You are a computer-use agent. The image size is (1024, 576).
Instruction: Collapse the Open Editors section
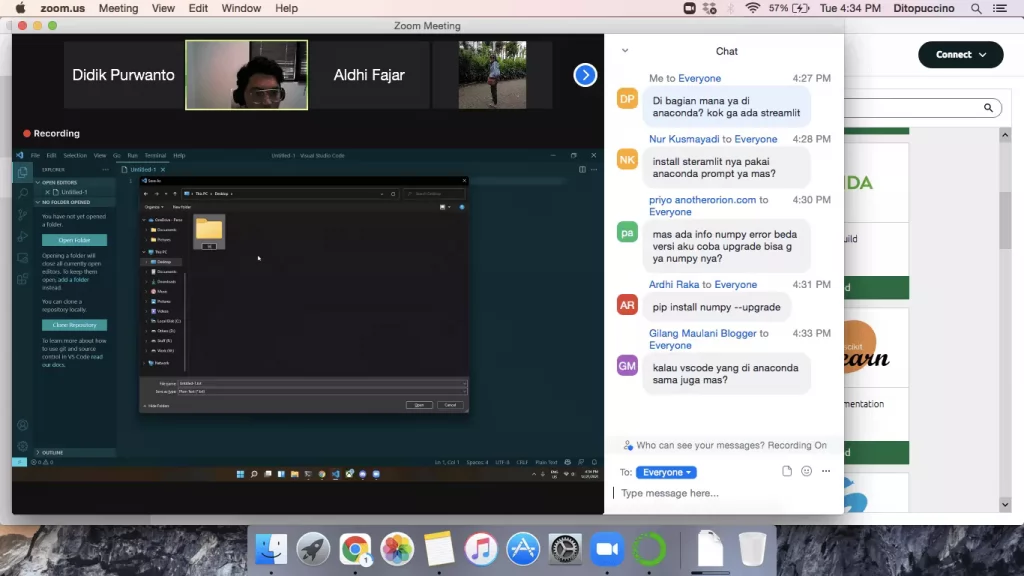59,183
